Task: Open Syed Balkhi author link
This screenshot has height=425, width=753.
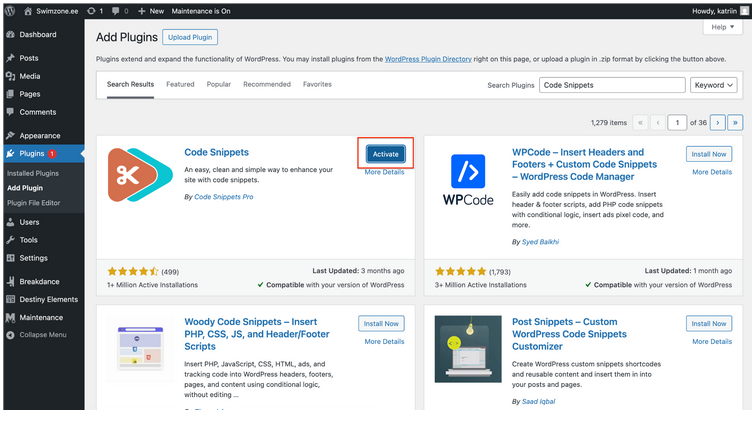Action: coord(540,242)
